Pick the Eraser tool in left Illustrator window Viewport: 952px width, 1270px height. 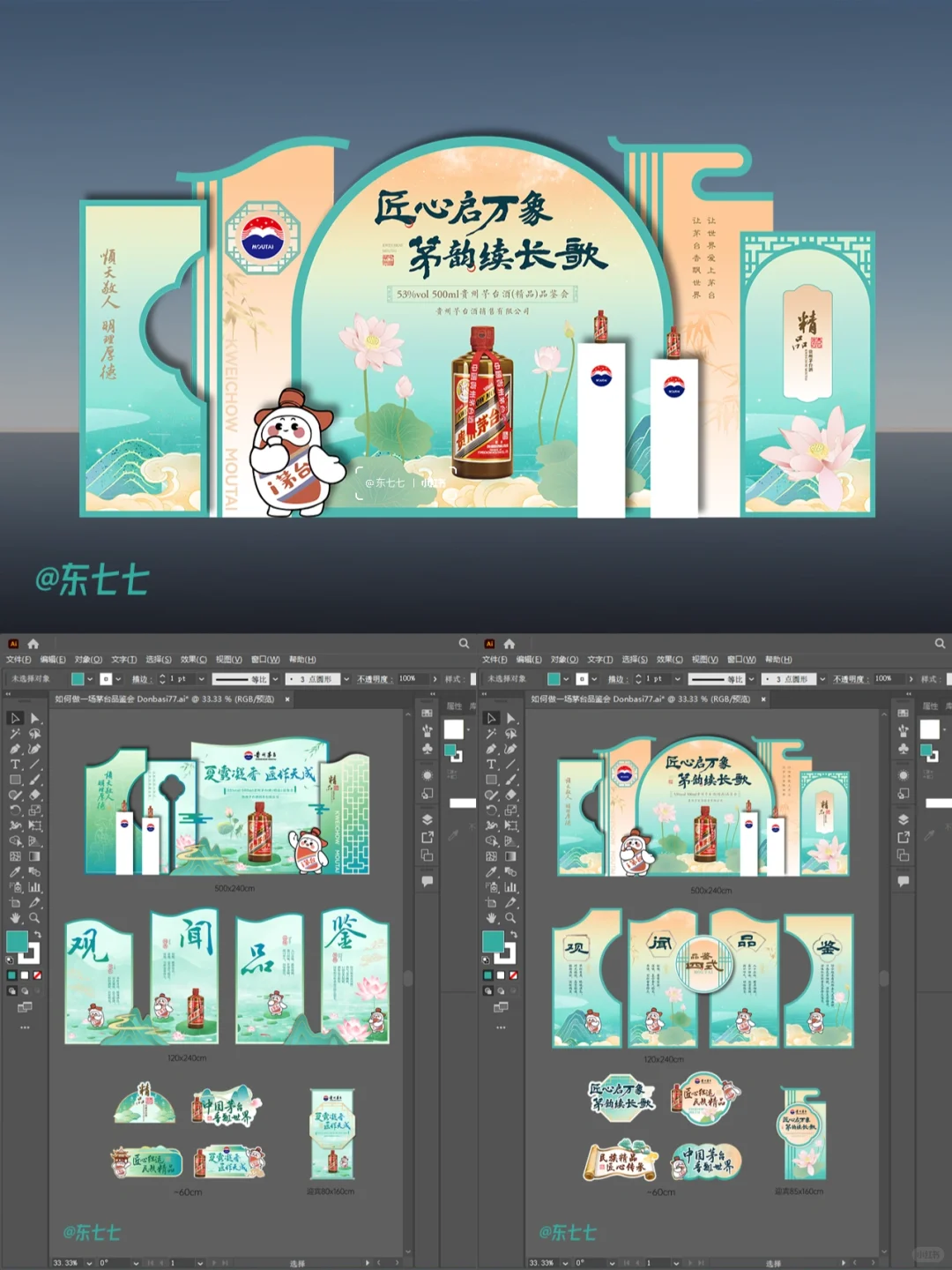coord(35,795)
